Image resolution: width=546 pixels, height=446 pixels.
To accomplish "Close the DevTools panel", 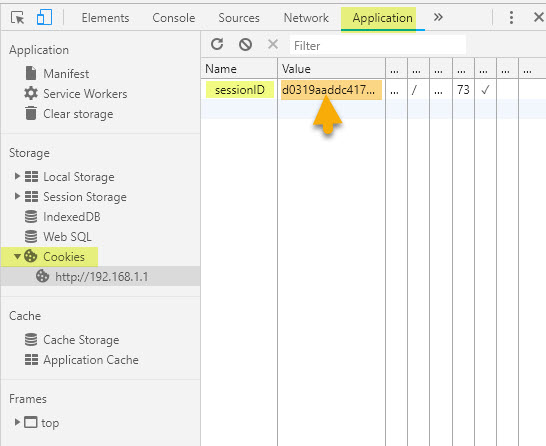I will point(539,17).
